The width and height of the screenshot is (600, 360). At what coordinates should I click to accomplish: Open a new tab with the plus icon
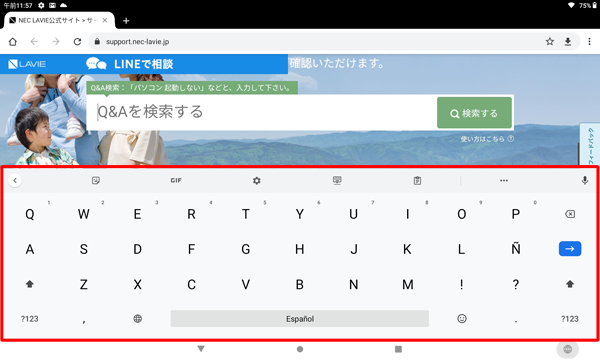[126, 21]
